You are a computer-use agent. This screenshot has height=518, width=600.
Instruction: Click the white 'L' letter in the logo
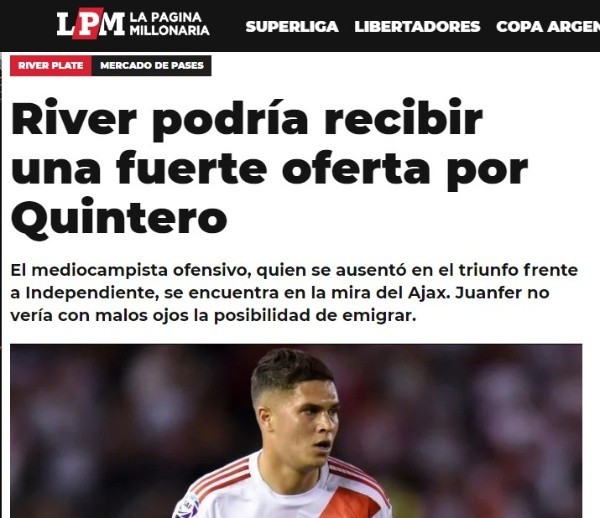pyautogui.click(x=65, y=24)
